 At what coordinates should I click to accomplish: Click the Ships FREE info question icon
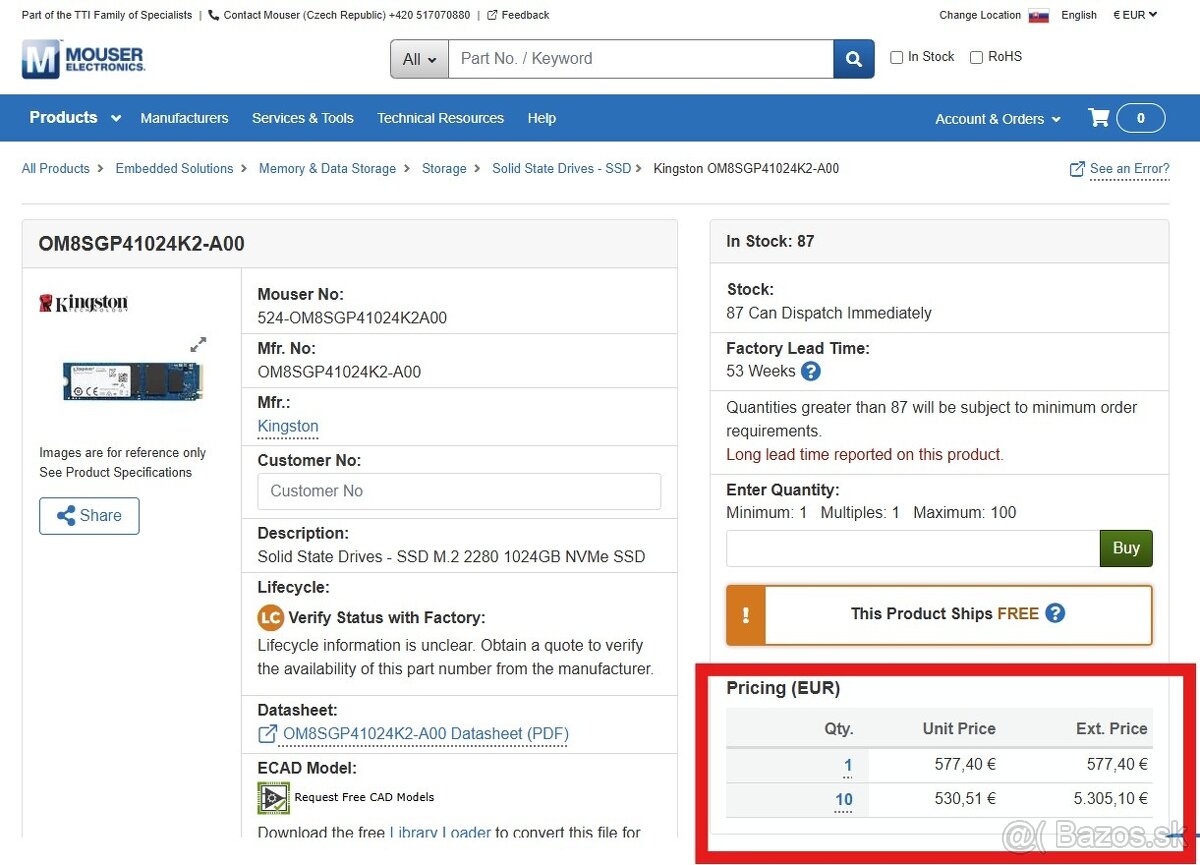click(1055, 613)
